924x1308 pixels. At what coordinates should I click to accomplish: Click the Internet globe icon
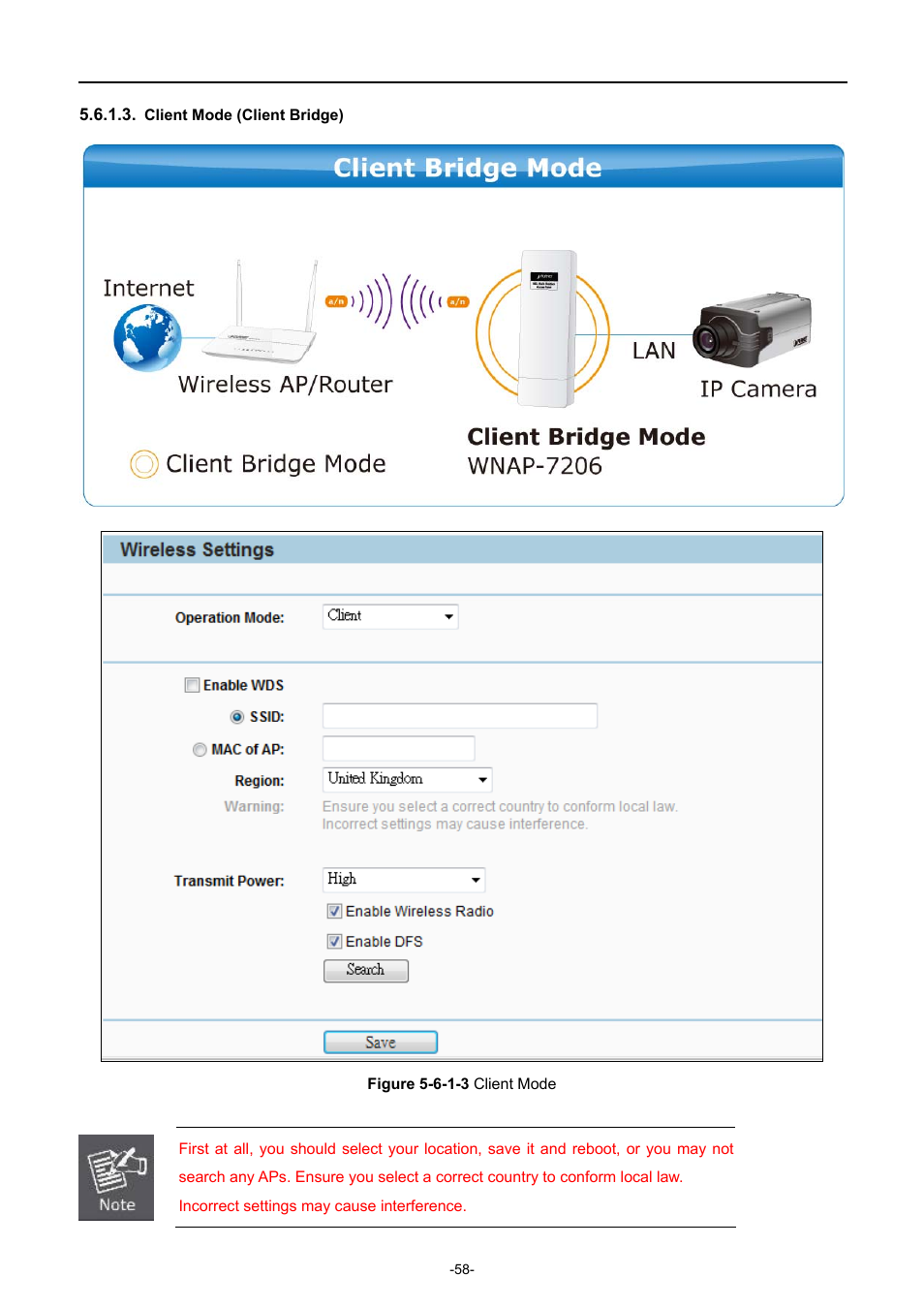[x=147, y=338]
